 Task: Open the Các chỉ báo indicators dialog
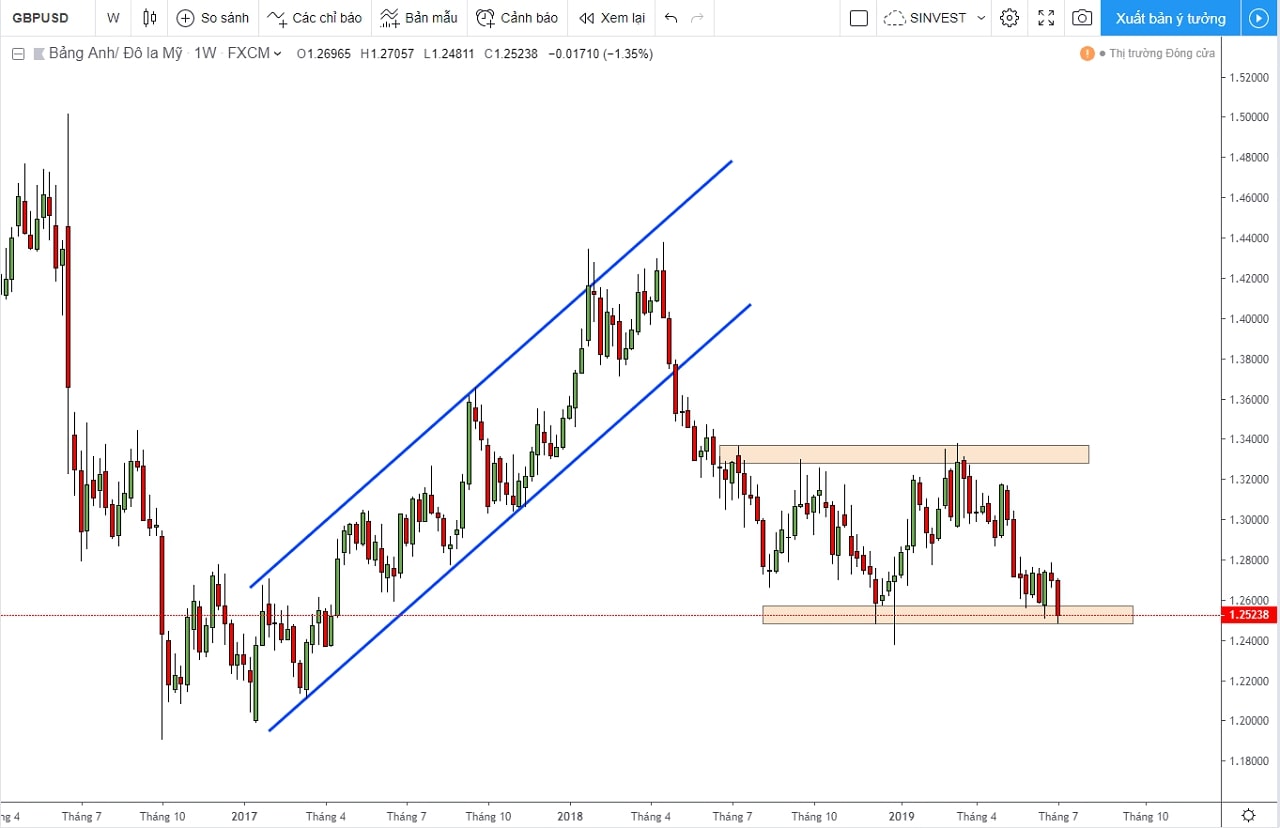(x=314, y=18)
